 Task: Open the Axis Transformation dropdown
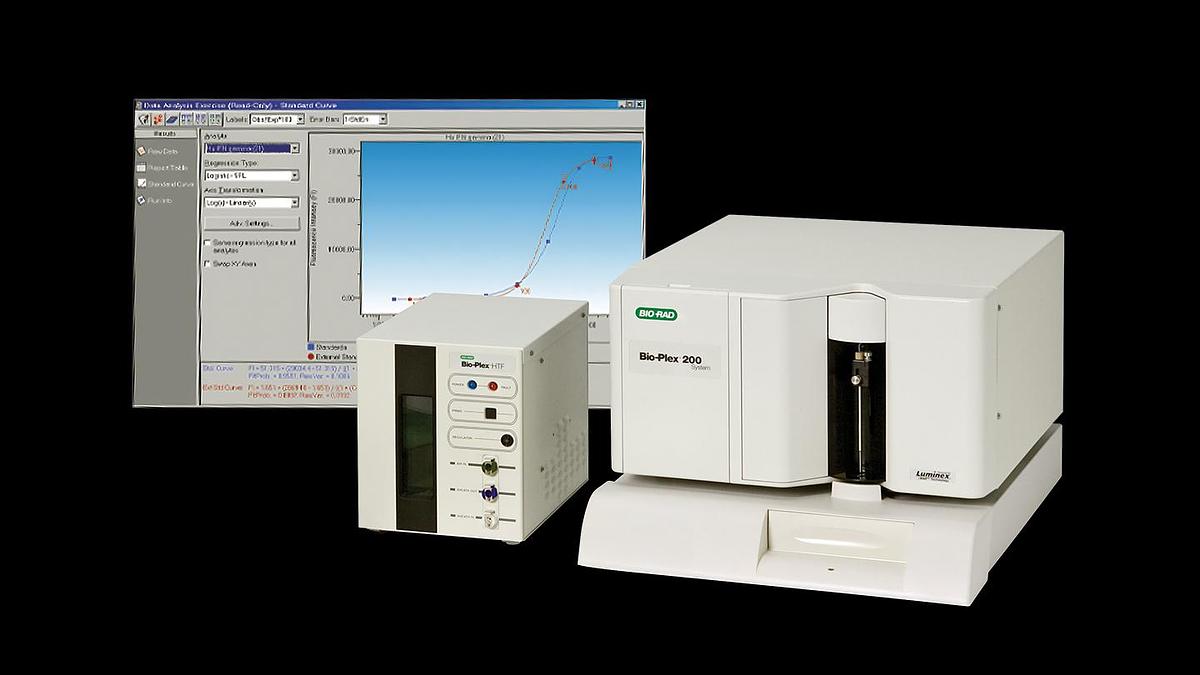[x=252, y=203]
